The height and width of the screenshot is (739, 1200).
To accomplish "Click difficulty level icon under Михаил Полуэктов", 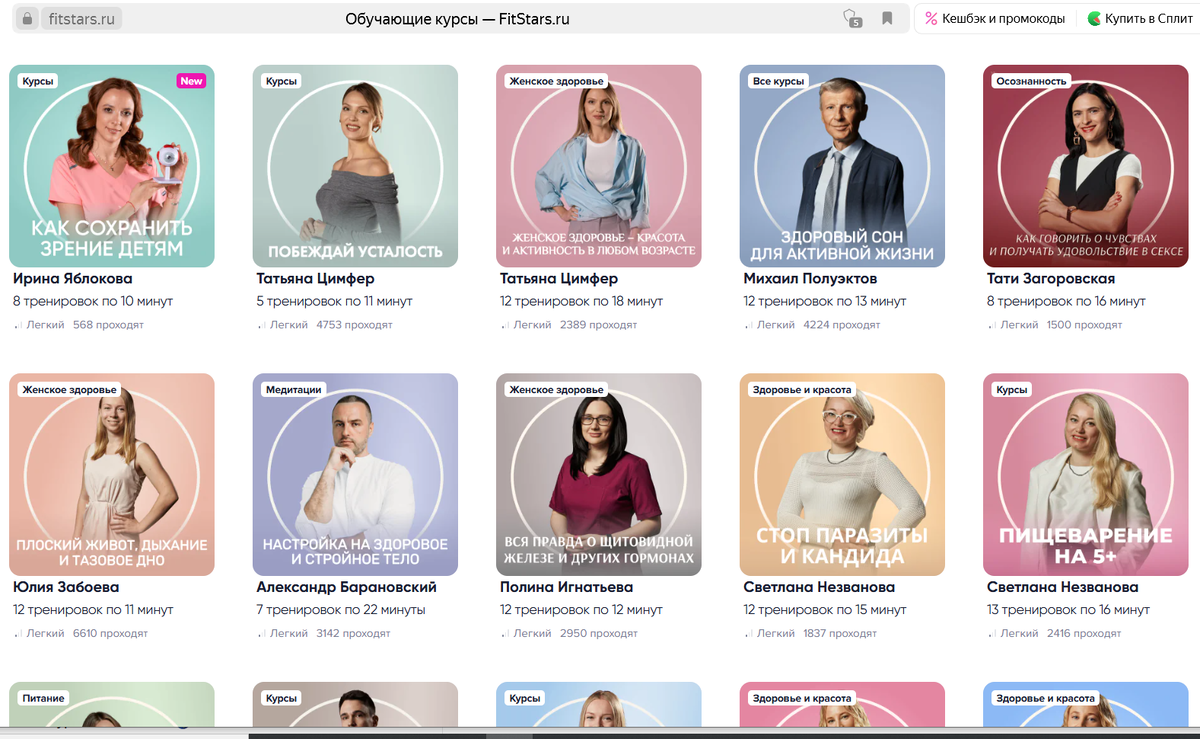I will [749, 325].
